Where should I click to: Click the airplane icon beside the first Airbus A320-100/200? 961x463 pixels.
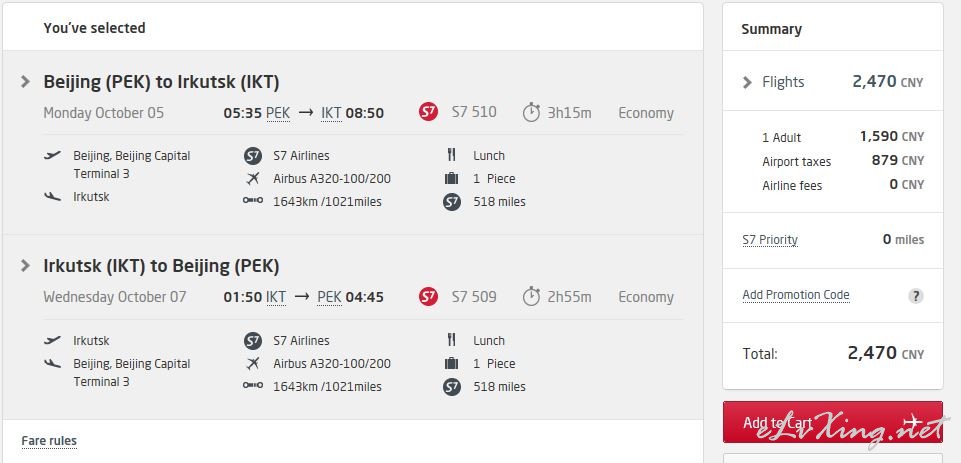pyautogui.click(x=253, y=179)
